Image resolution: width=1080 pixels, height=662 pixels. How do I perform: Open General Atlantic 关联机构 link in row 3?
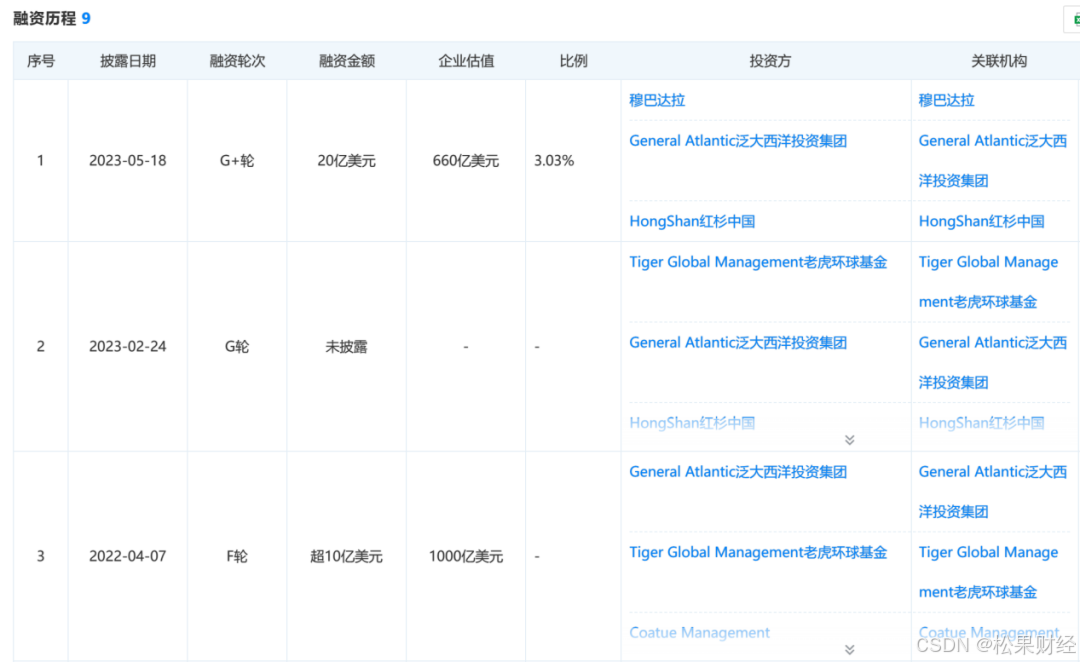993,491
